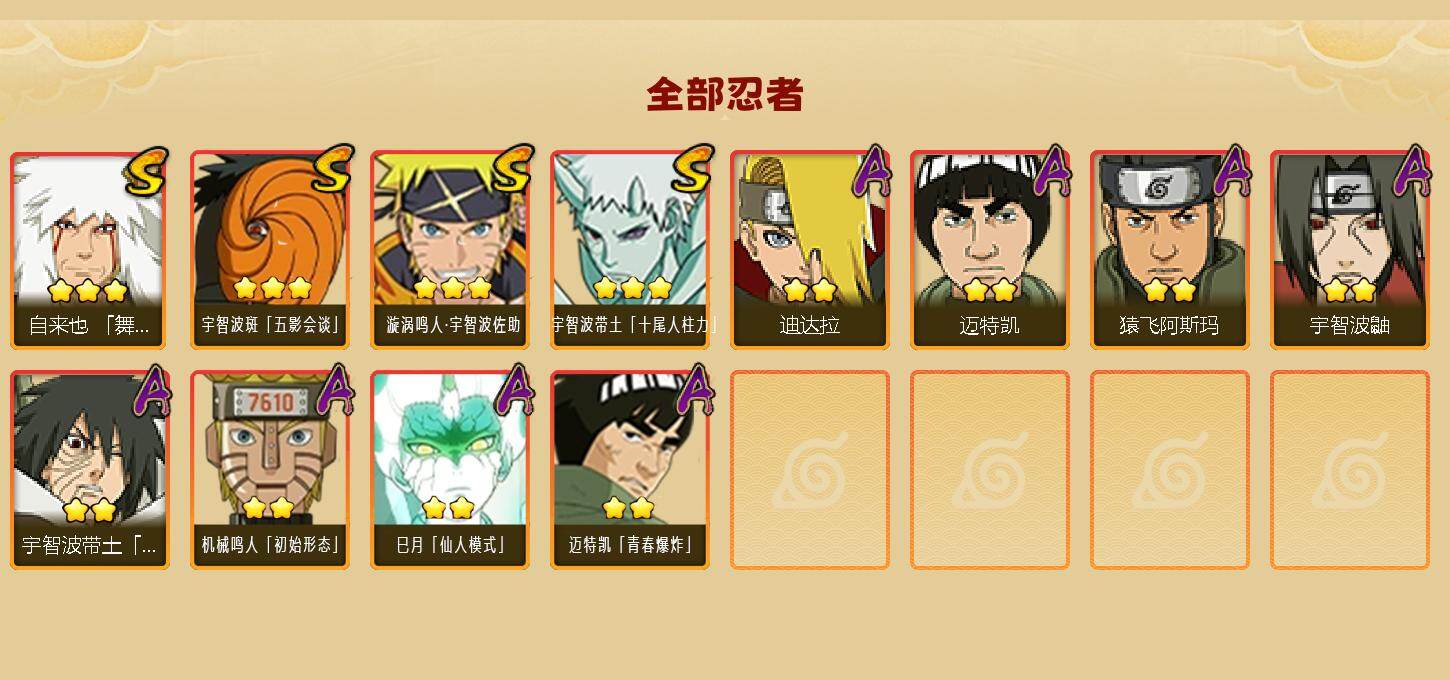Select the 宇智波带土「十尾人柱力」 card
The image size is (1450, 680).
pos(630,250)
